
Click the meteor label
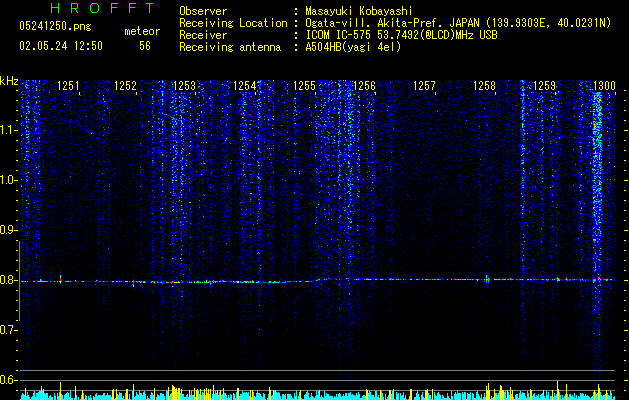(142, 31)
